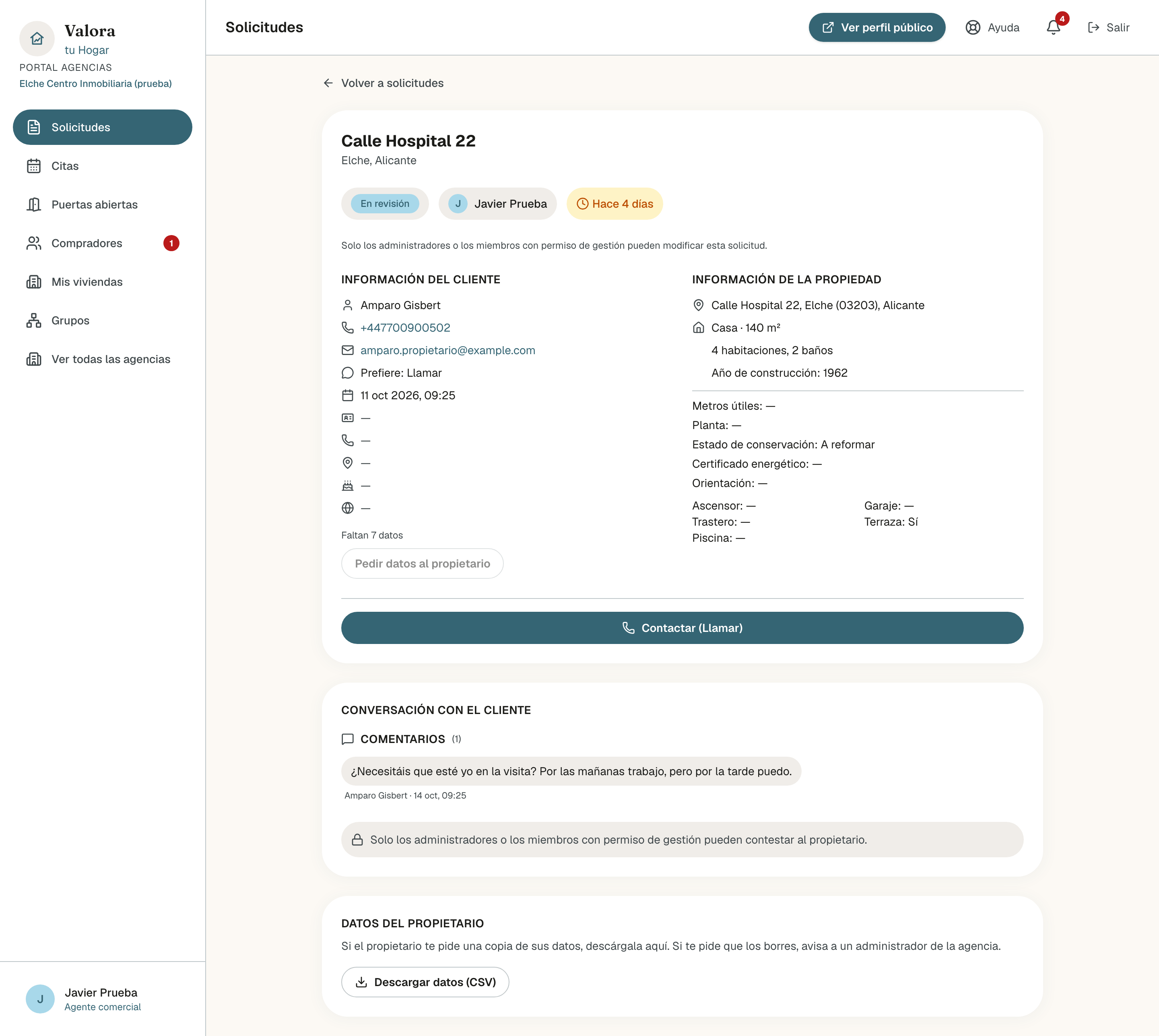The height and width of the screenshot is (1036, 1159).
Task: Click the calendar icon beside 11 oct 2026
Action: click(x=348, y=396)
